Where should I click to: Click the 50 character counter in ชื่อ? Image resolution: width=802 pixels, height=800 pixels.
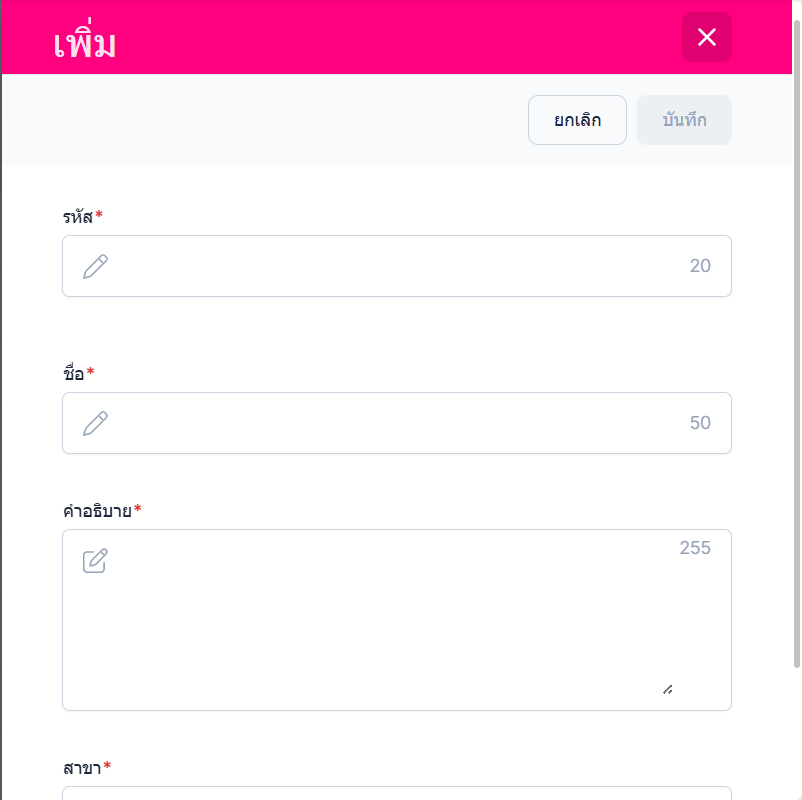click(700, 423)
